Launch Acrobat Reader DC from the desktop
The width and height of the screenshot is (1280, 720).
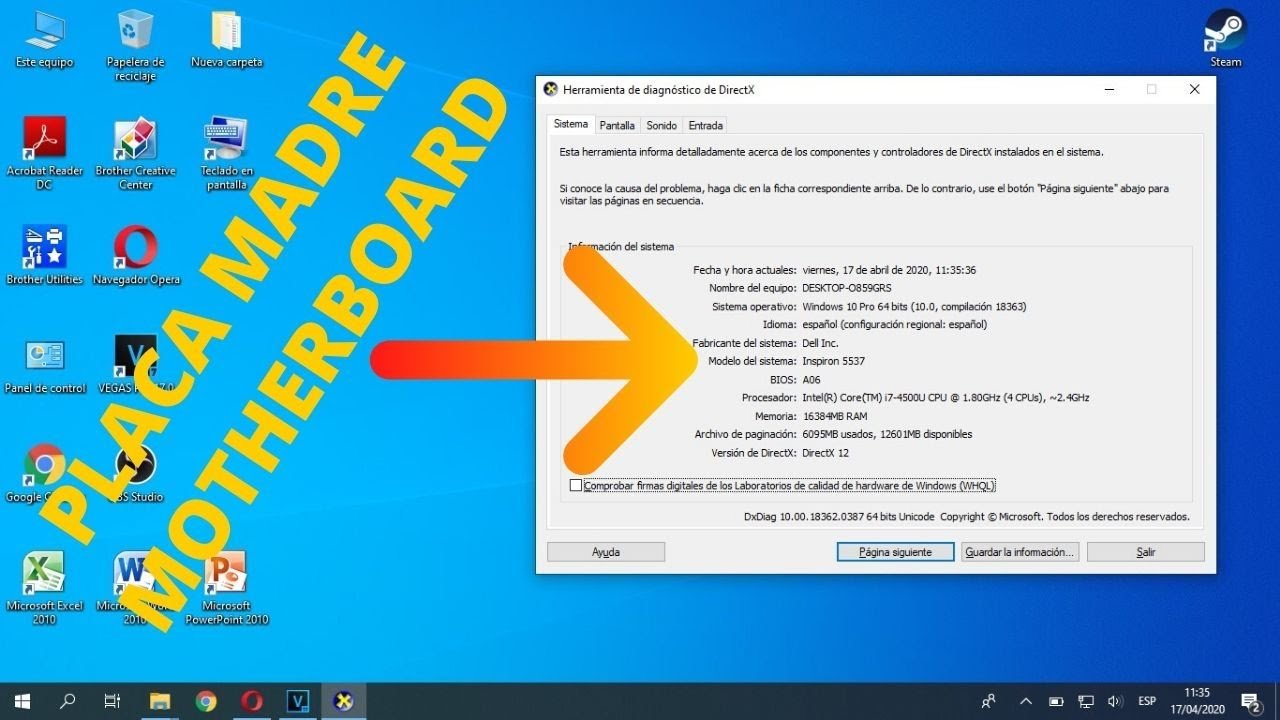[x=44, y=154]
